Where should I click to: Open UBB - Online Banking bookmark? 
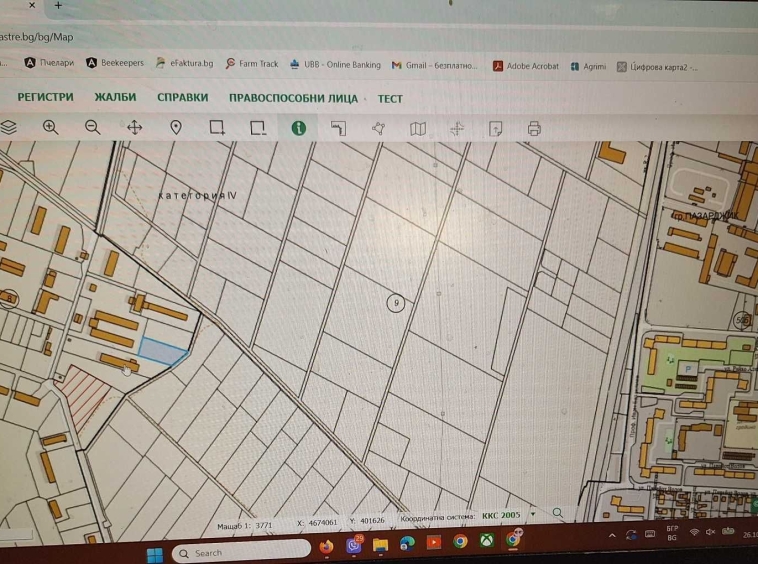335,65
